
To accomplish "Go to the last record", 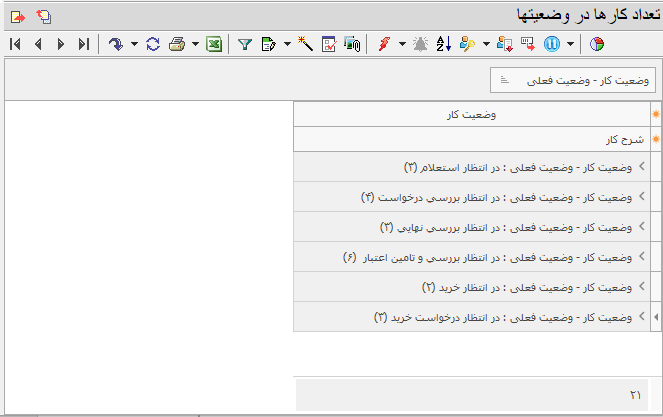I will tap(83, 44).
